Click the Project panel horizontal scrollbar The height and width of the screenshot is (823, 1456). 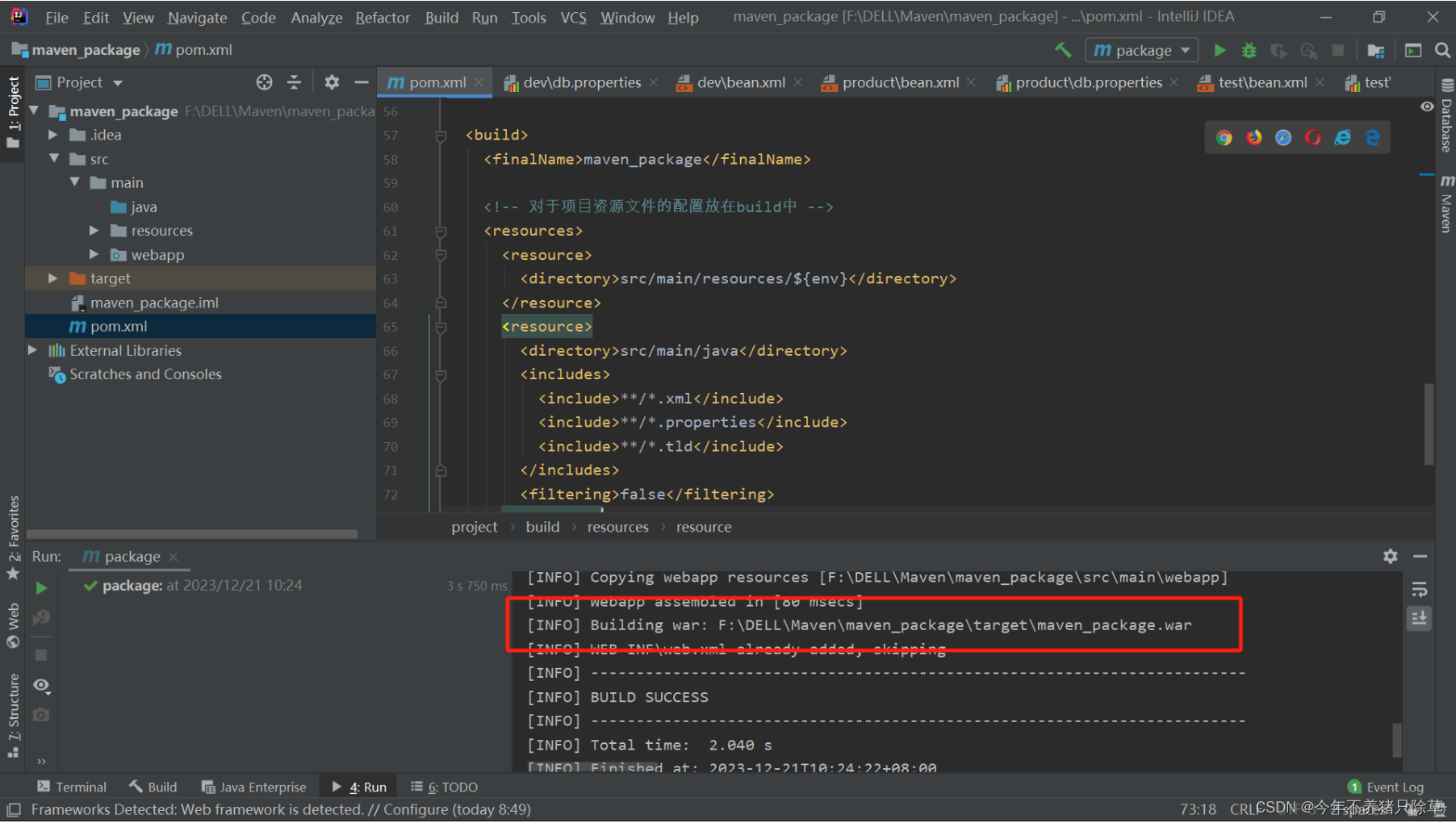pyautogui.click(x=192, y=534)
